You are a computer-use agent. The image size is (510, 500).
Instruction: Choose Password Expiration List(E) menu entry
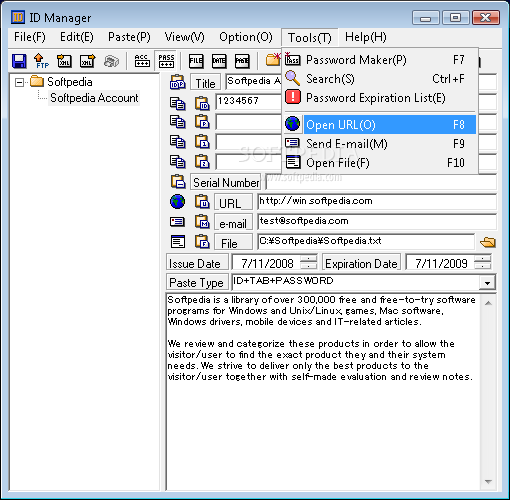(380, 98)
